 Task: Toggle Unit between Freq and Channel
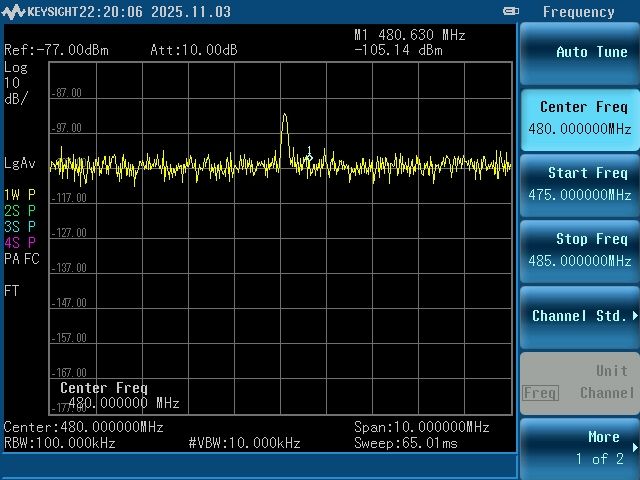(x=580, y=384)
